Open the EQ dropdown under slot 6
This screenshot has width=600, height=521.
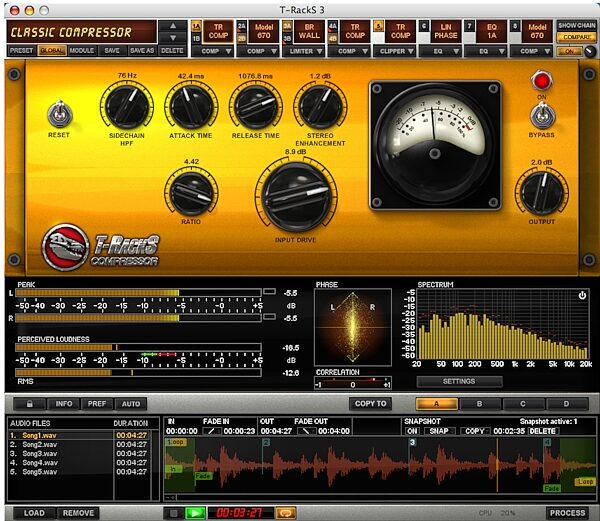(x=440, y=51)
